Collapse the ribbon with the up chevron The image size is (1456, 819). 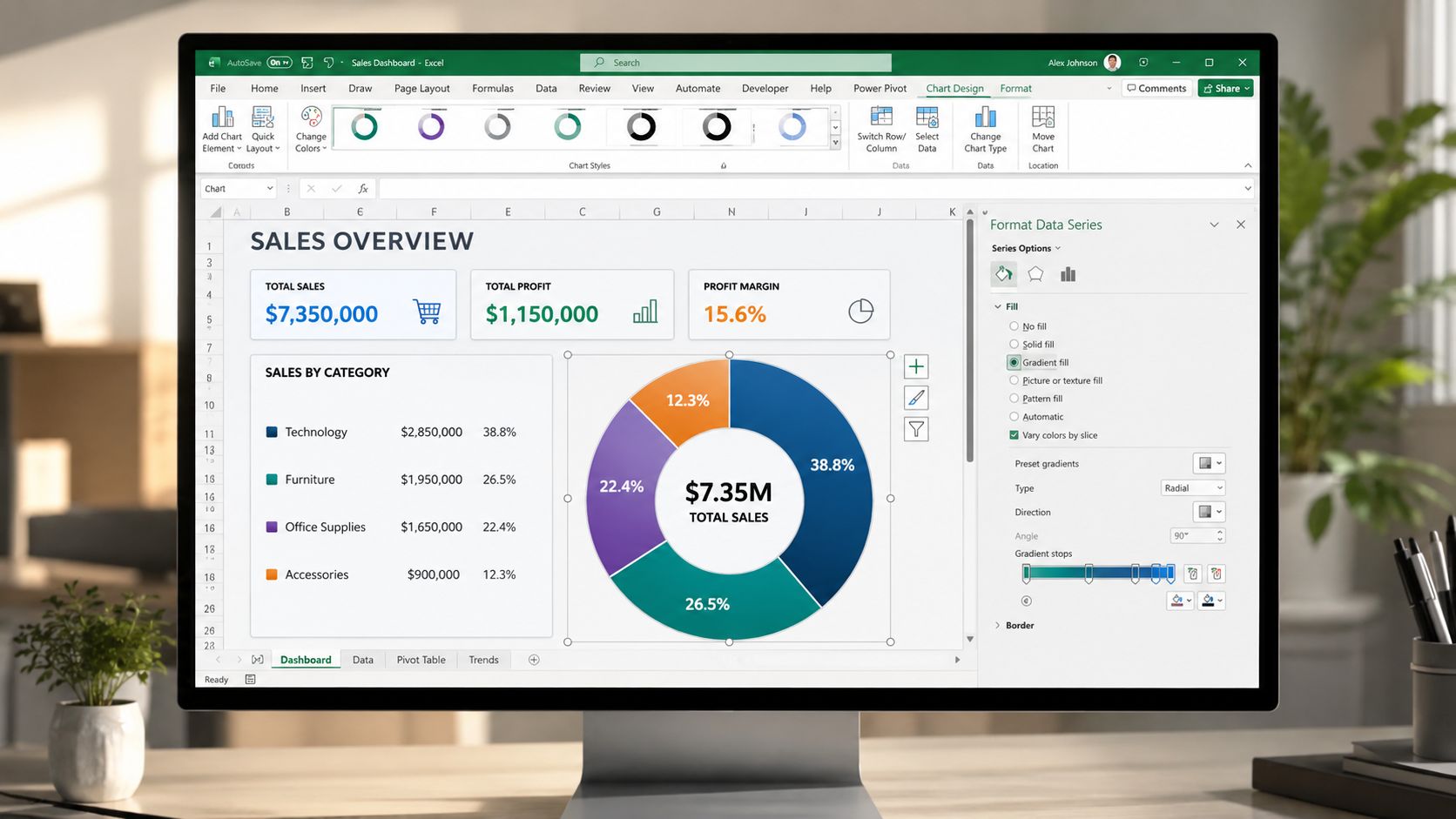click(1247, 165)
